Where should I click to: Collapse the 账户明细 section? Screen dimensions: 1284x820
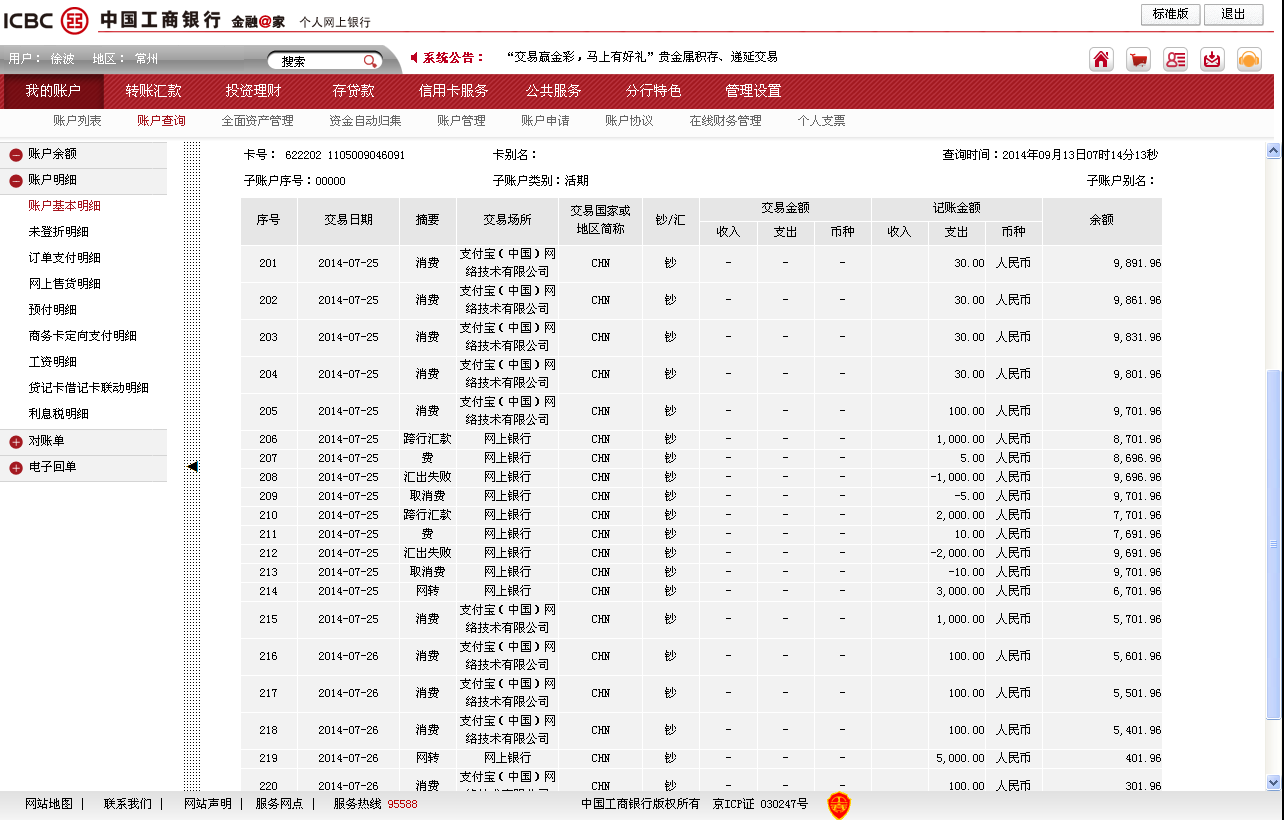pos(16,181)
